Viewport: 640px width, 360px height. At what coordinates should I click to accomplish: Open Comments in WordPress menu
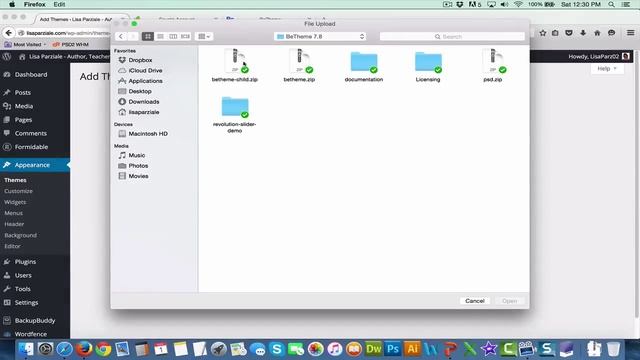pos(31,133)
